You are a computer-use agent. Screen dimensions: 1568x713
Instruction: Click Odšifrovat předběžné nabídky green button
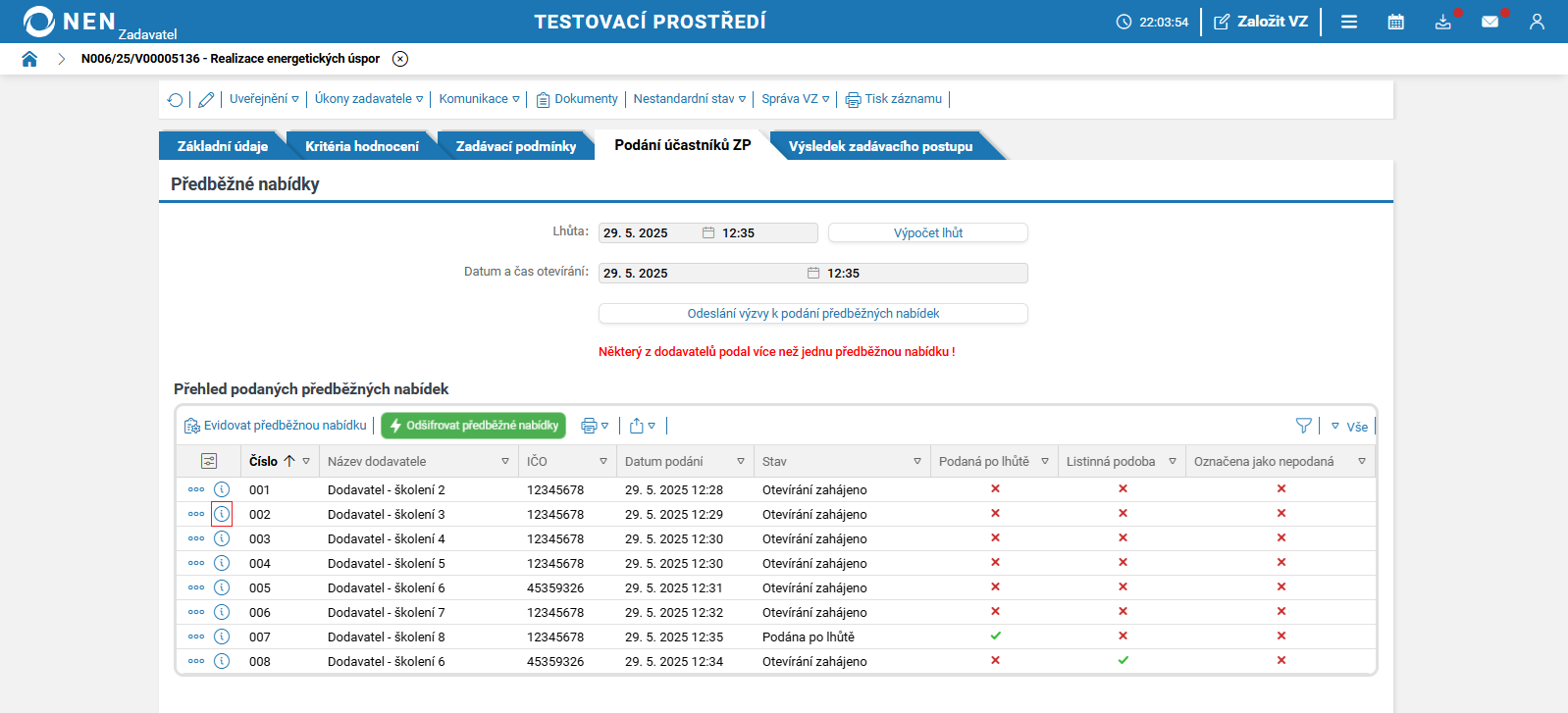(x=474, y=426)
